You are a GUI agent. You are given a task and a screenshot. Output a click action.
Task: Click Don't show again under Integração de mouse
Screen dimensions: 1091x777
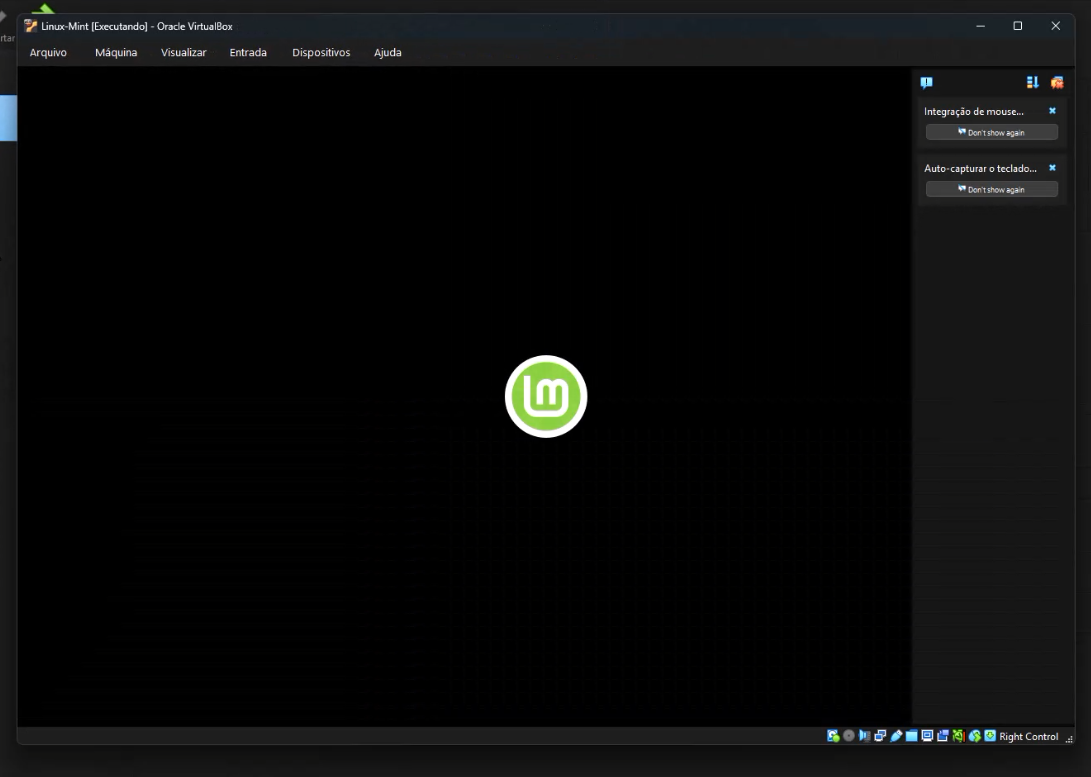point(992,132)
